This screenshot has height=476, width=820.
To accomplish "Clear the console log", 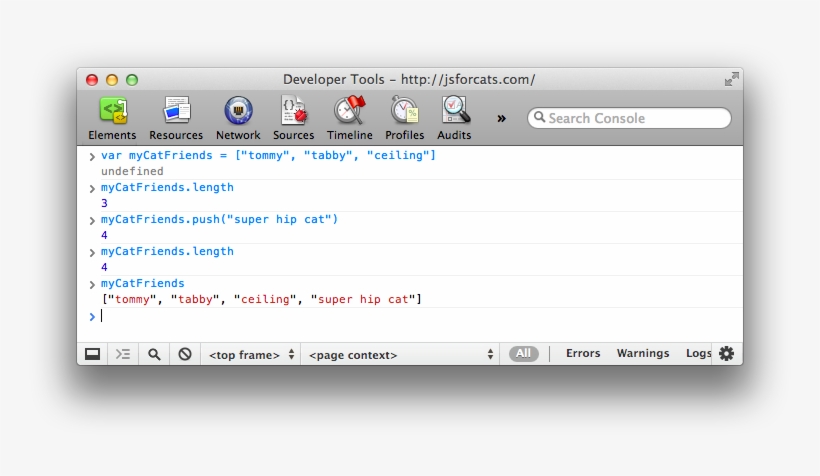I will pyautogui.click(x=185, y=355).
